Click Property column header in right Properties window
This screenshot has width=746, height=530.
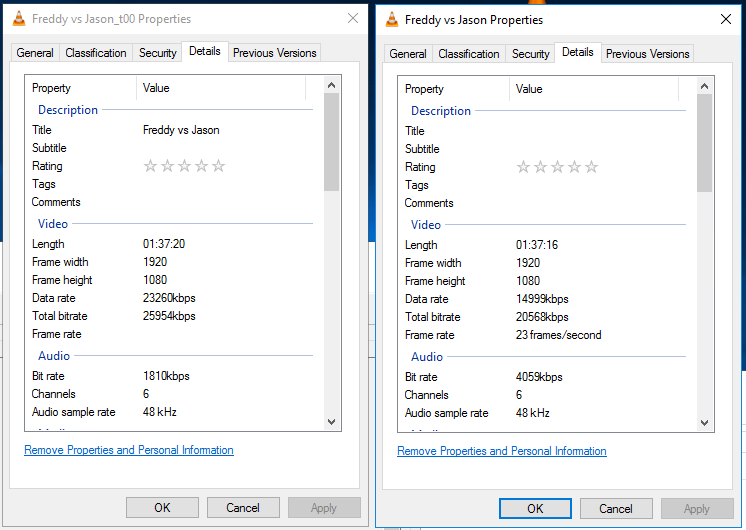pyautogui.click(x=454, y=89)
